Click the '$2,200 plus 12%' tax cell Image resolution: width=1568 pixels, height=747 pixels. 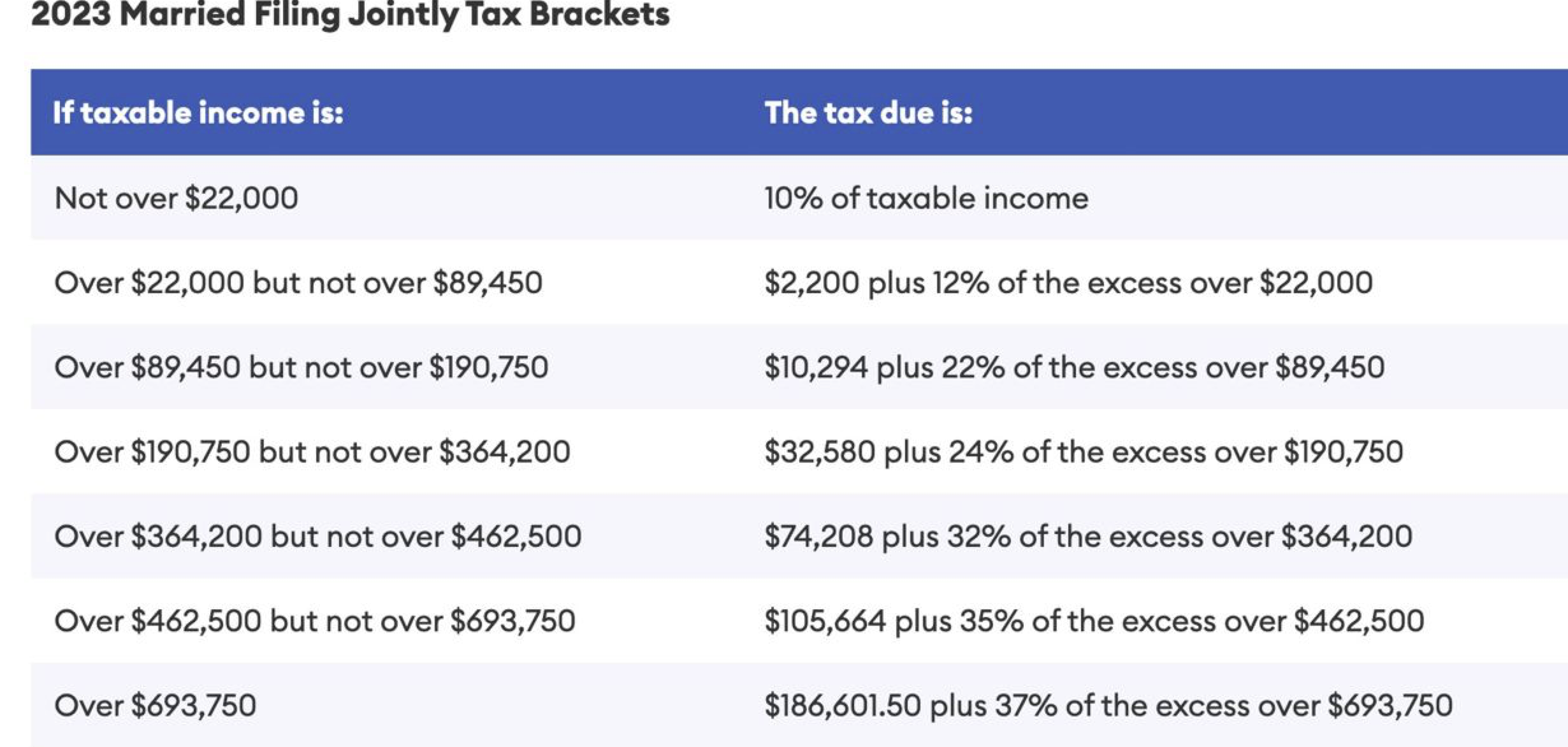[x=1068, y=283]
